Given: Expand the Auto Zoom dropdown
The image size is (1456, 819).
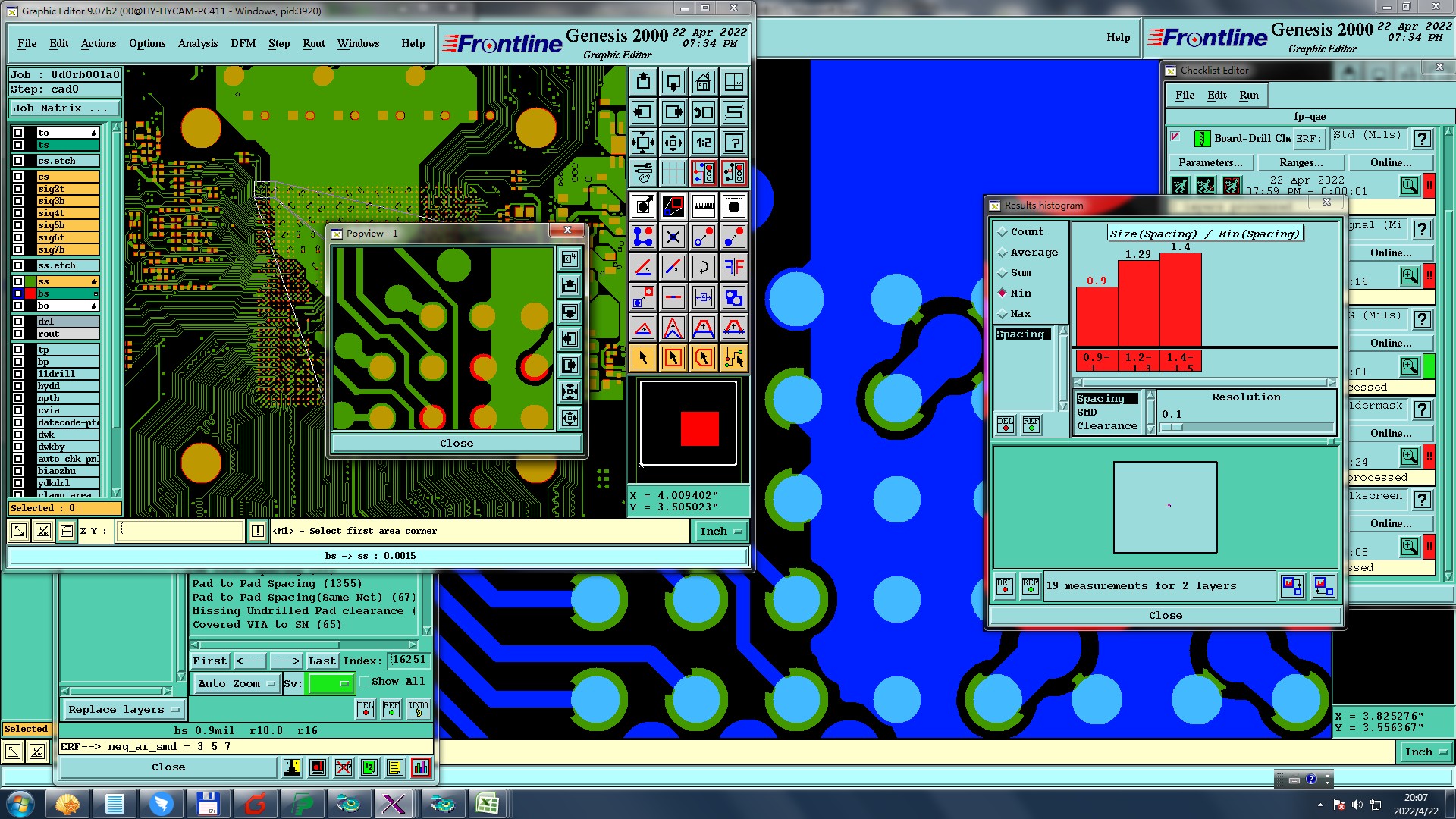Looking at the screenshot, I should tap(236, 683).
